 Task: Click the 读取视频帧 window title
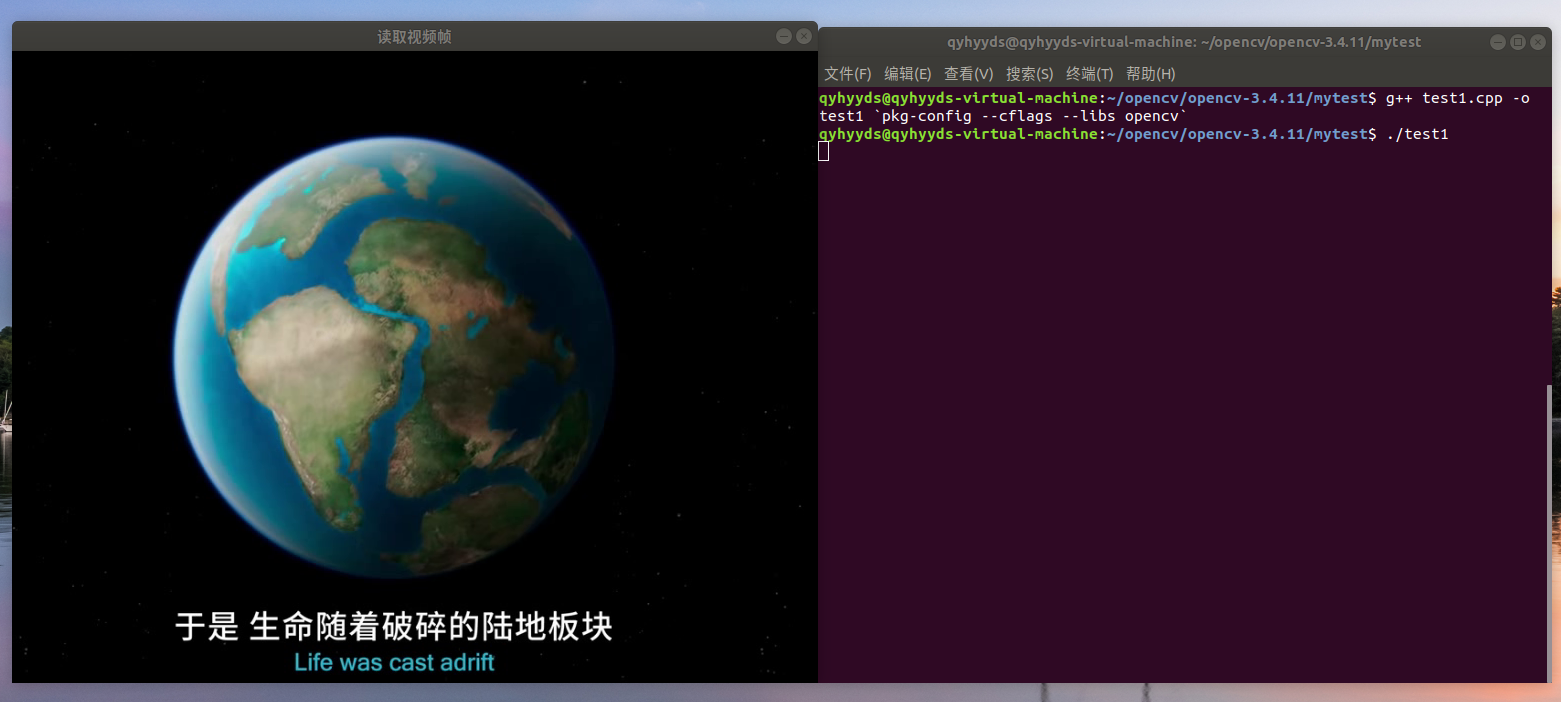(x=414, y=37)
